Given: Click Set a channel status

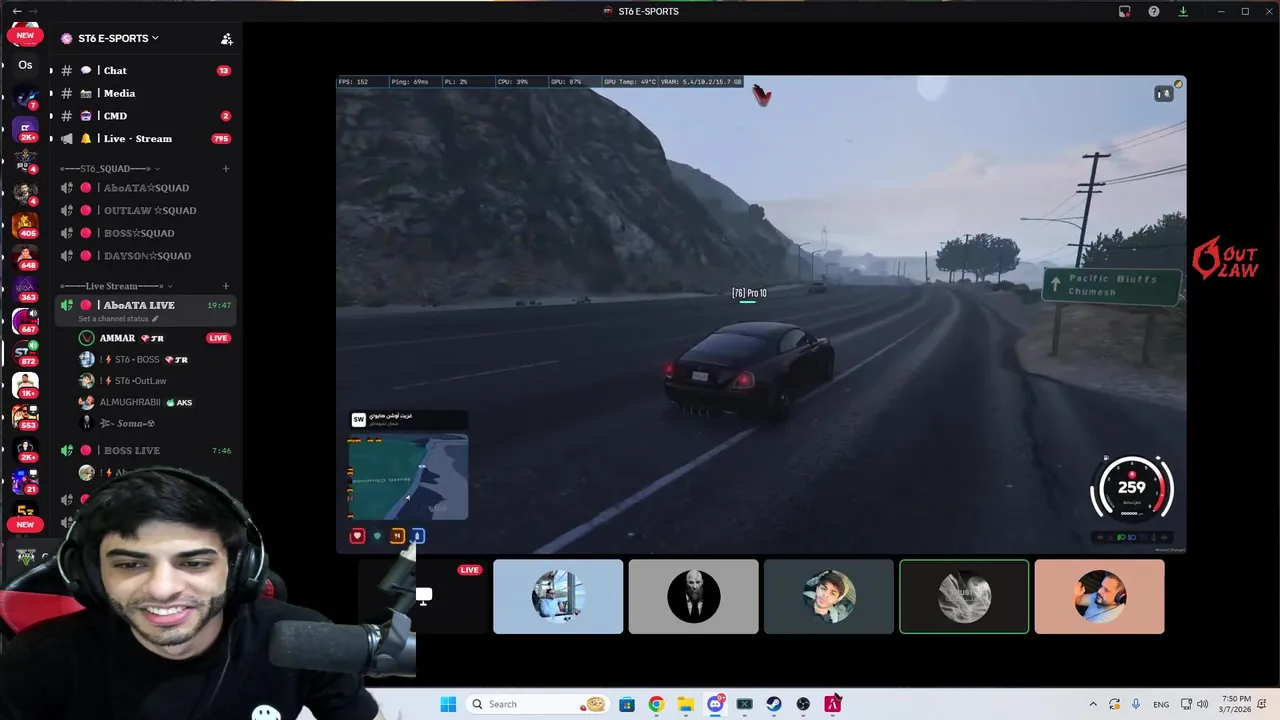Looking at the screenshot, I should [x=118, y=319].
